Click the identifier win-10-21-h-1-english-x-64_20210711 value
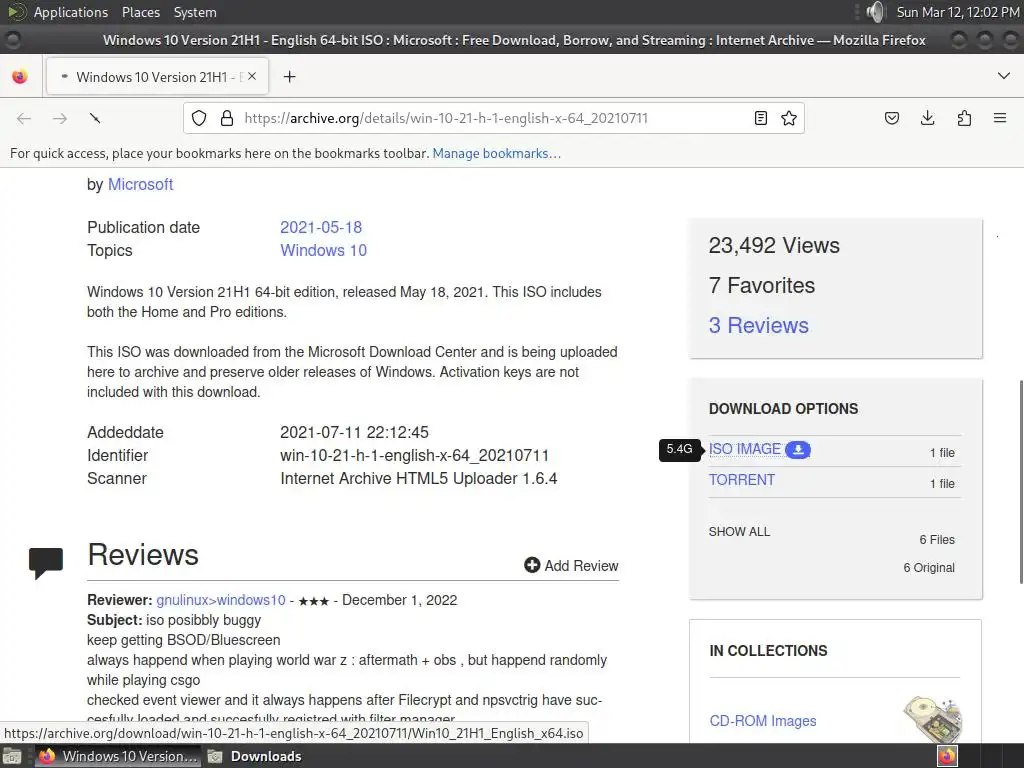The image size is (1024, 768). [415, 455]
